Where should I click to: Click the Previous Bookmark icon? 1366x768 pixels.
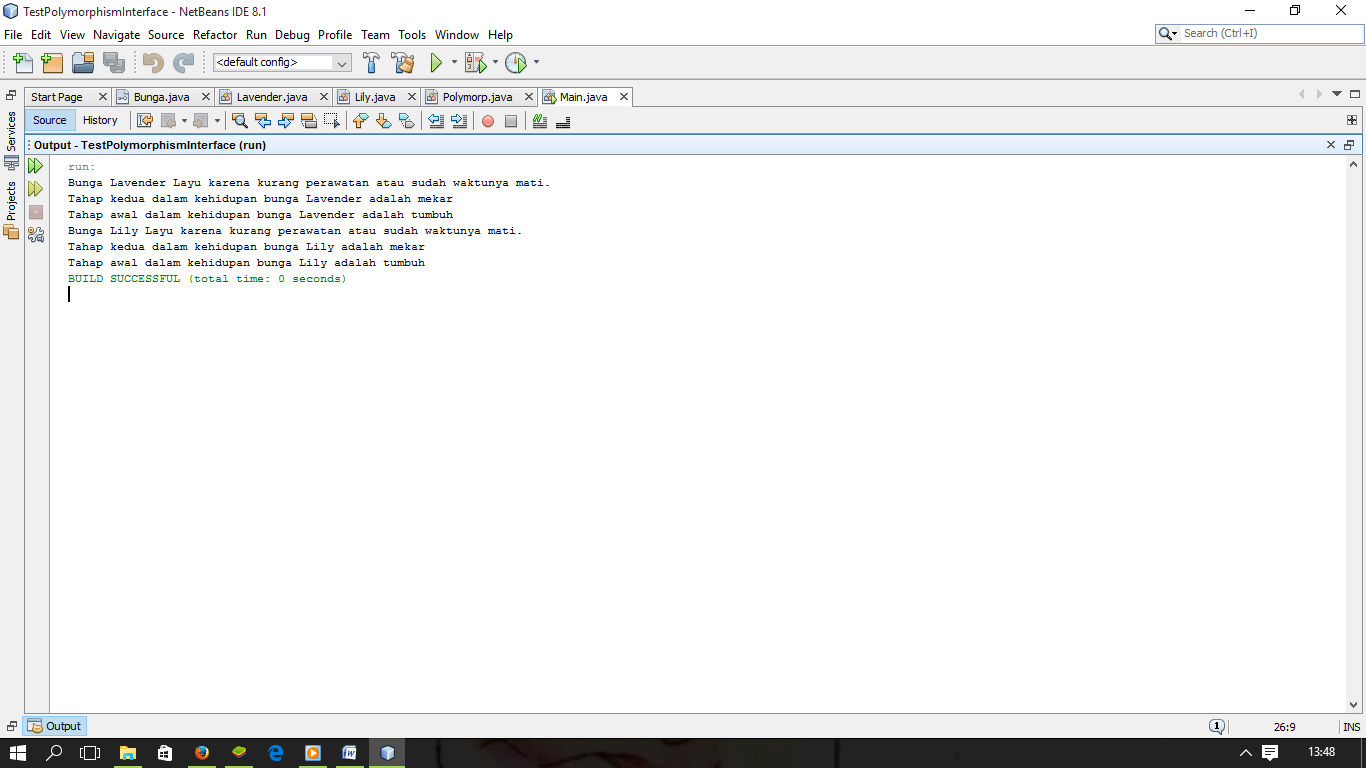(x=361, y=121)
